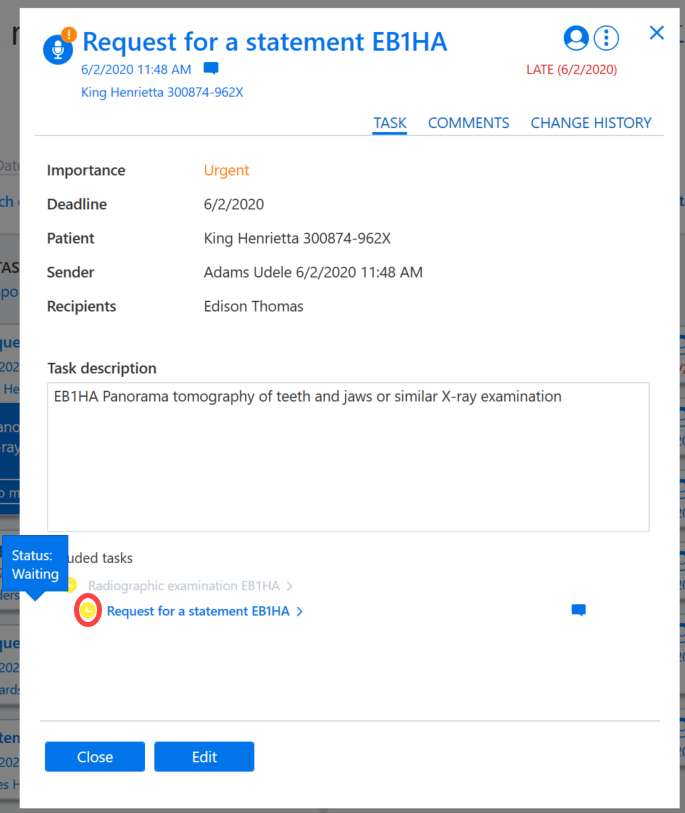Click comment icon beside included statement task
The width and height of the screenshot is (685, 813).
(x=578, y=610)
